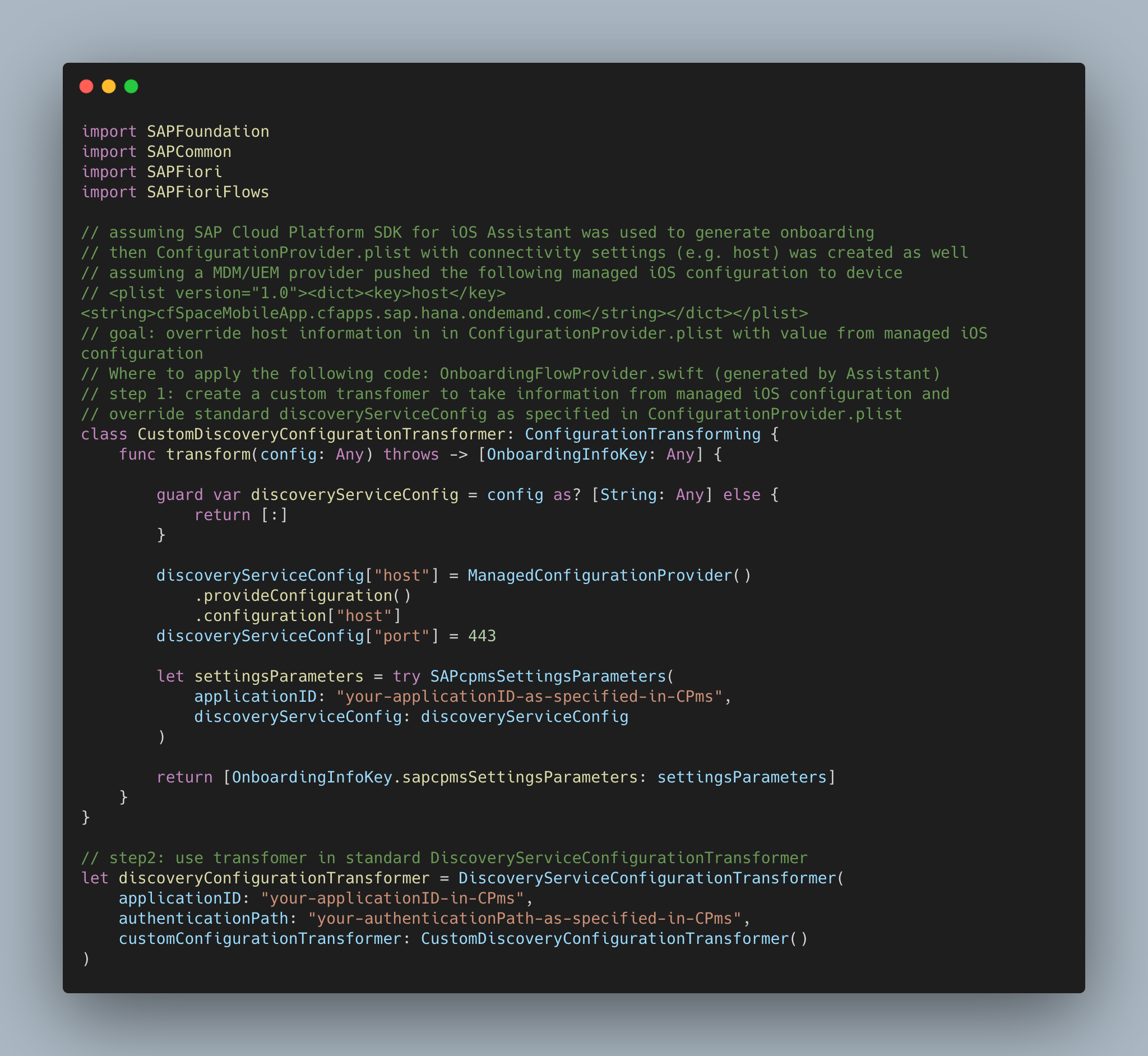
Task: Click string "your-applicationID-as-specified-in-CPms"
Action: [x=529, y=697]
